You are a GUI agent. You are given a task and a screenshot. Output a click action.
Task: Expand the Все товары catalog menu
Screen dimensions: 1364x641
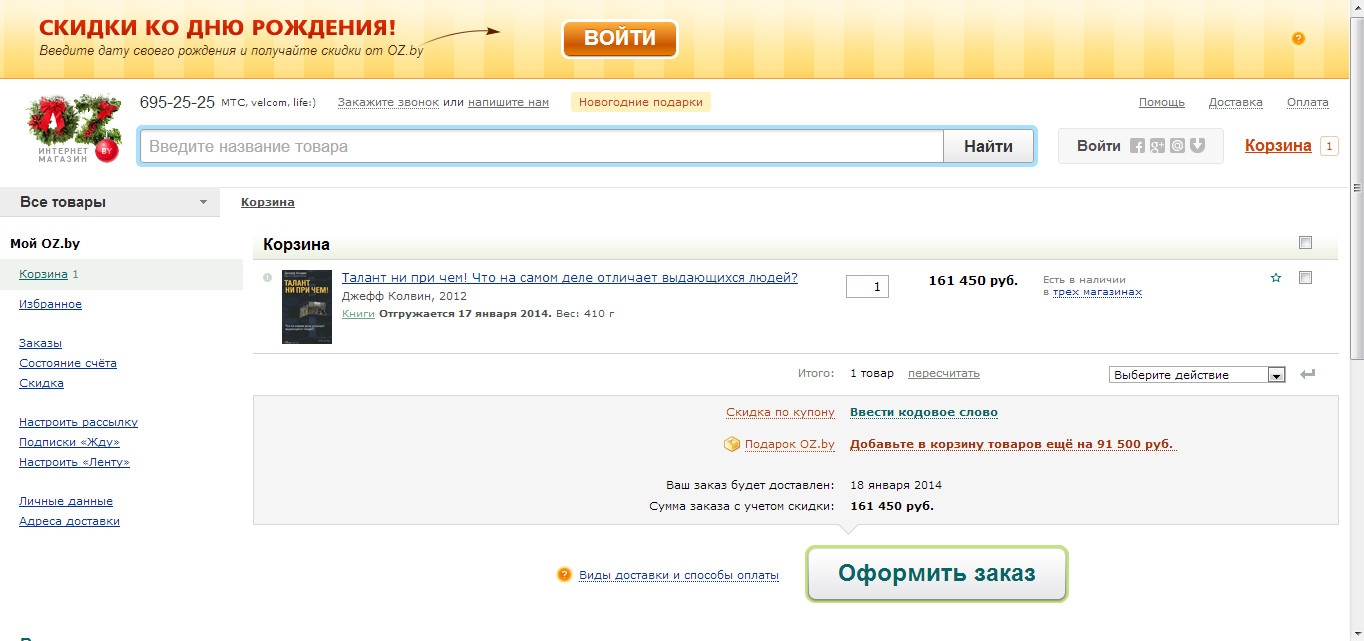pos(110,202)
